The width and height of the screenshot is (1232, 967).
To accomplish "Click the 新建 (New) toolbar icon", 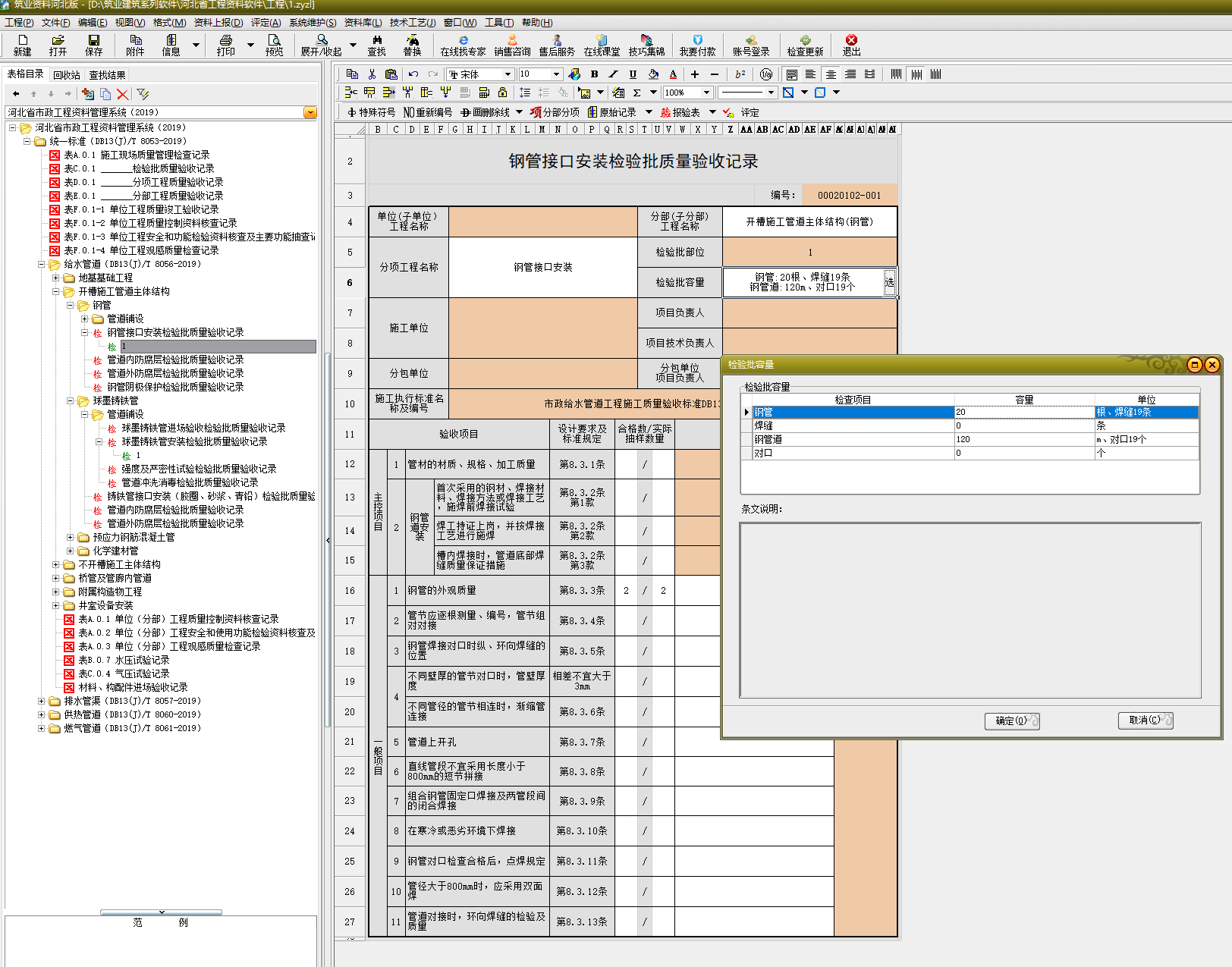I will (x=23, y=45).
